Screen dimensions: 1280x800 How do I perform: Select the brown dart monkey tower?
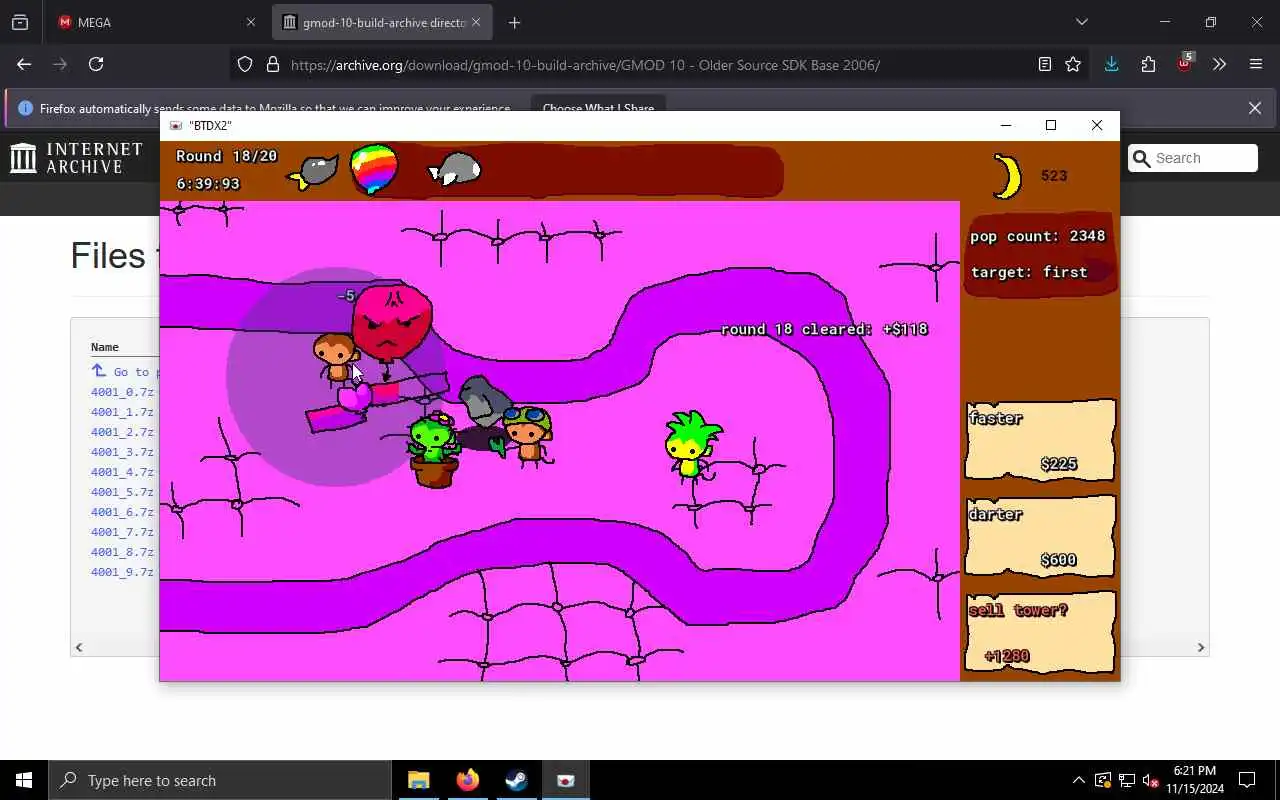(334, 358)
